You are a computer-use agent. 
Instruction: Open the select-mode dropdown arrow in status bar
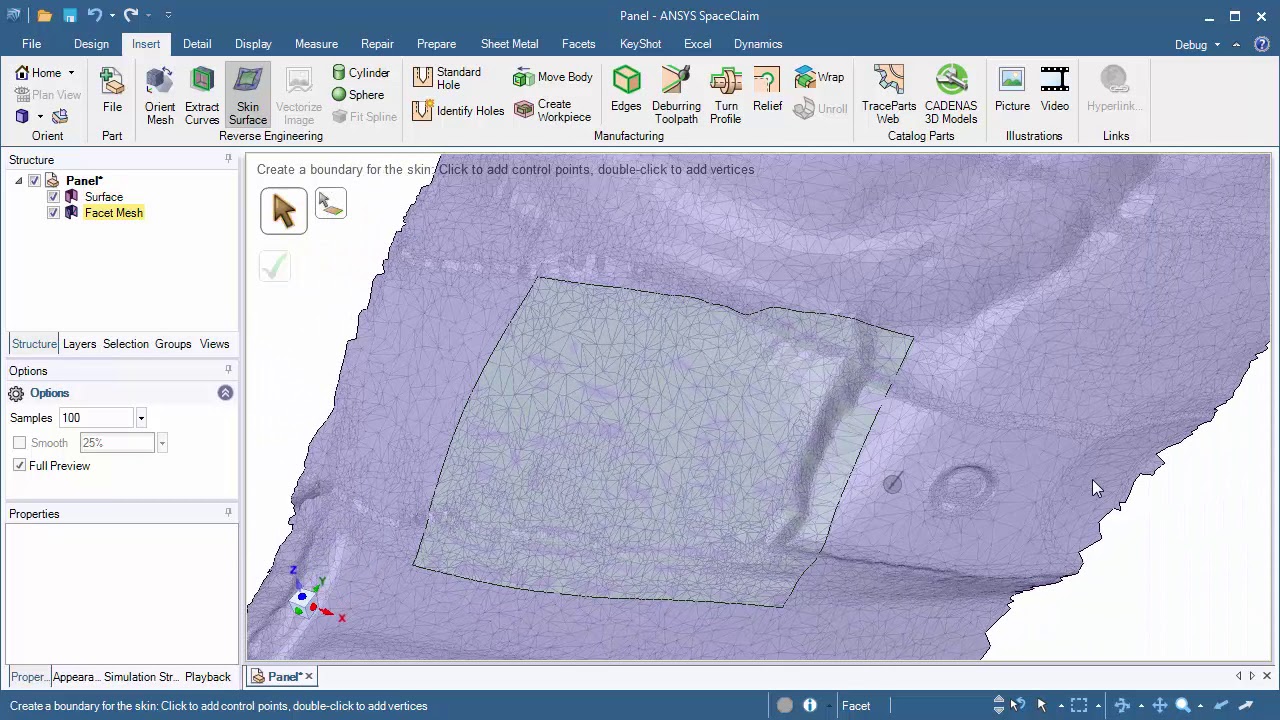(1061, 706)
